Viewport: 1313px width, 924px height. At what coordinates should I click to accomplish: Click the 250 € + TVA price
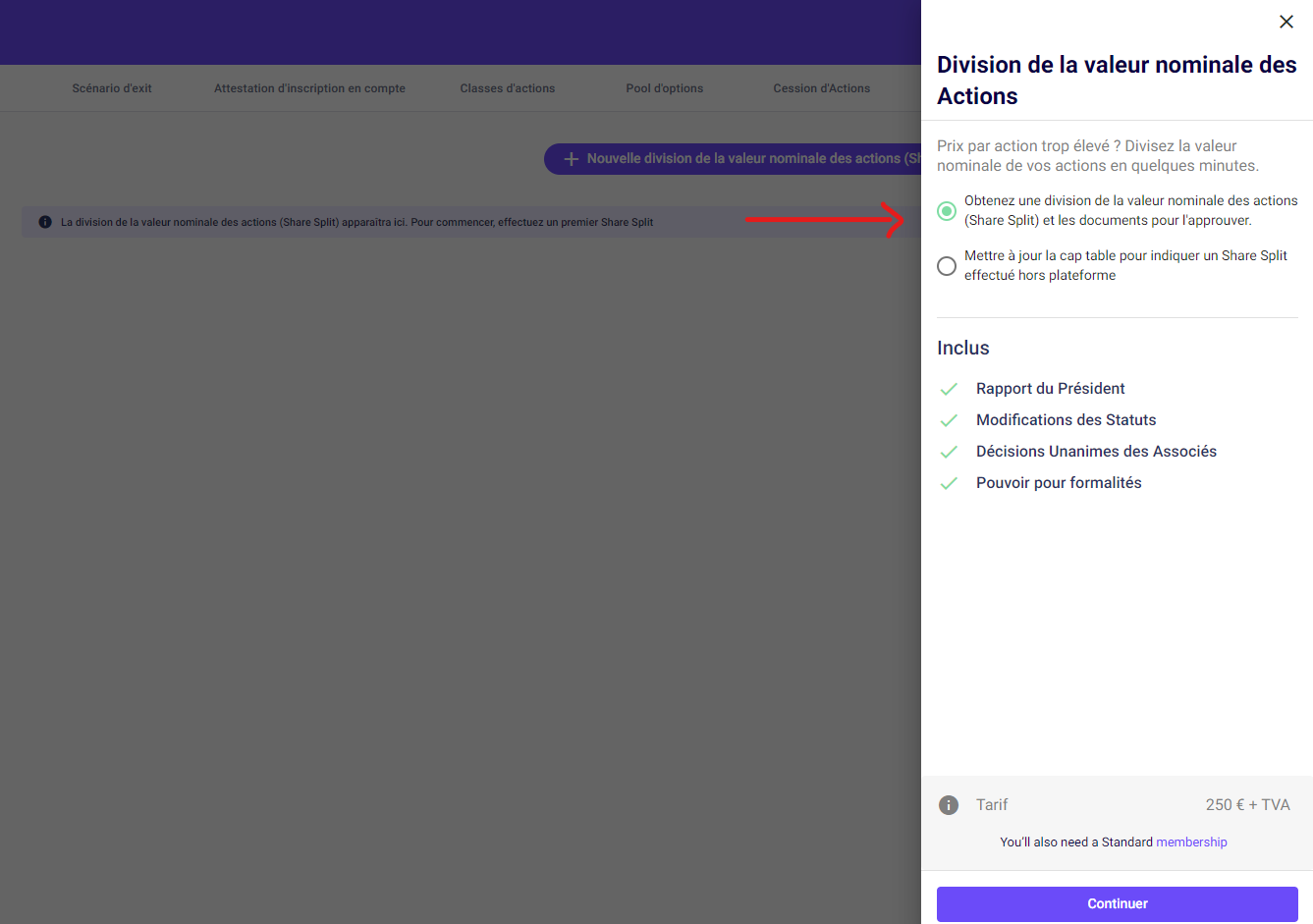click(x=1247, y=805)
